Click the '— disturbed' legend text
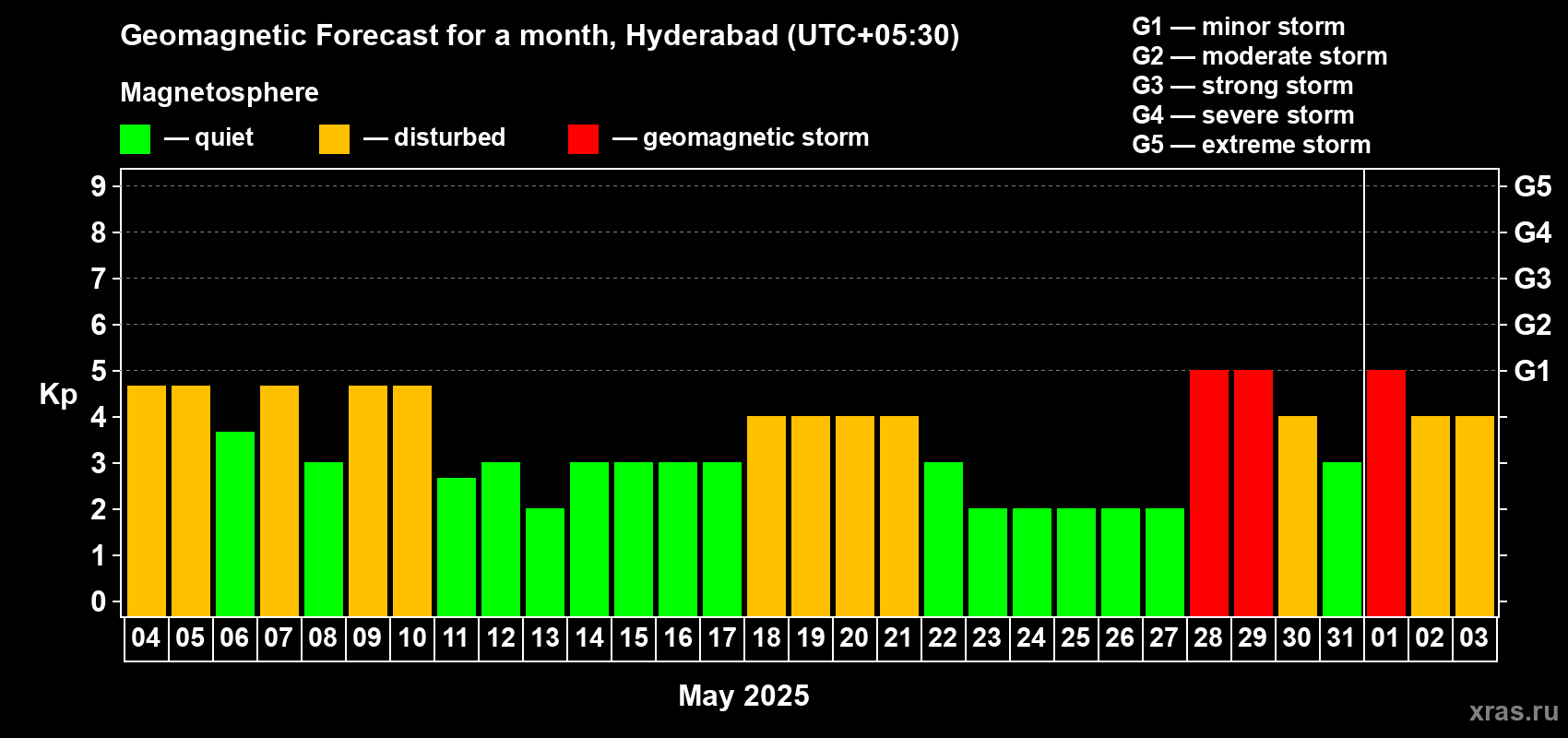 point(434,137)
